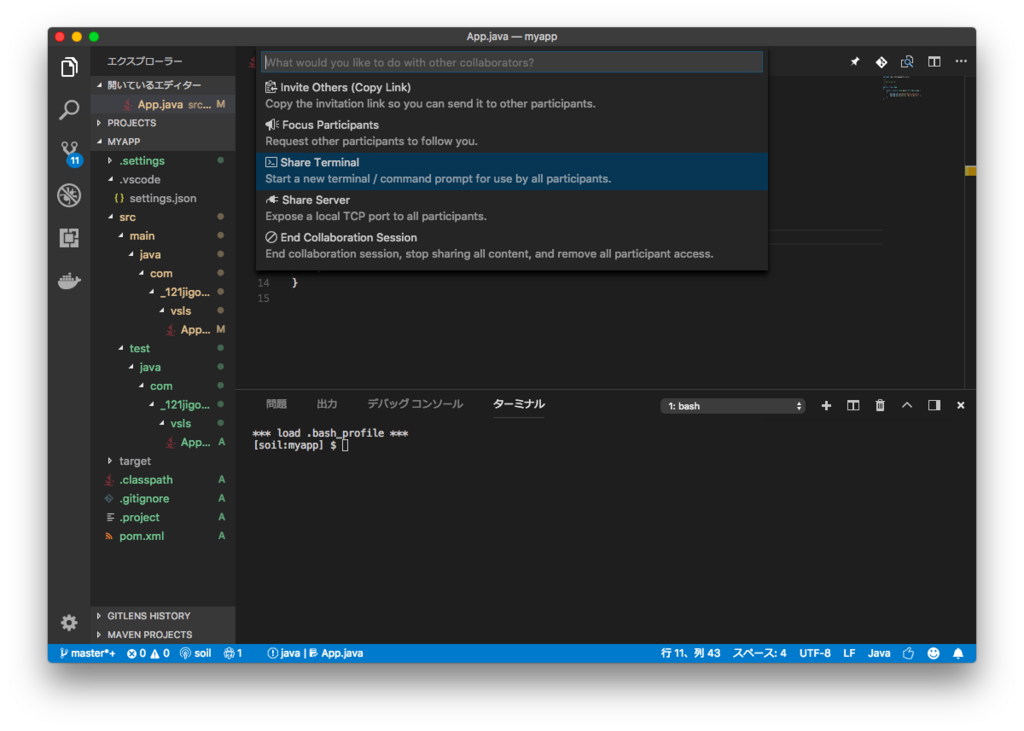Choose Focus Participants command
1024x731 pixels.
(x=512, y=133)
